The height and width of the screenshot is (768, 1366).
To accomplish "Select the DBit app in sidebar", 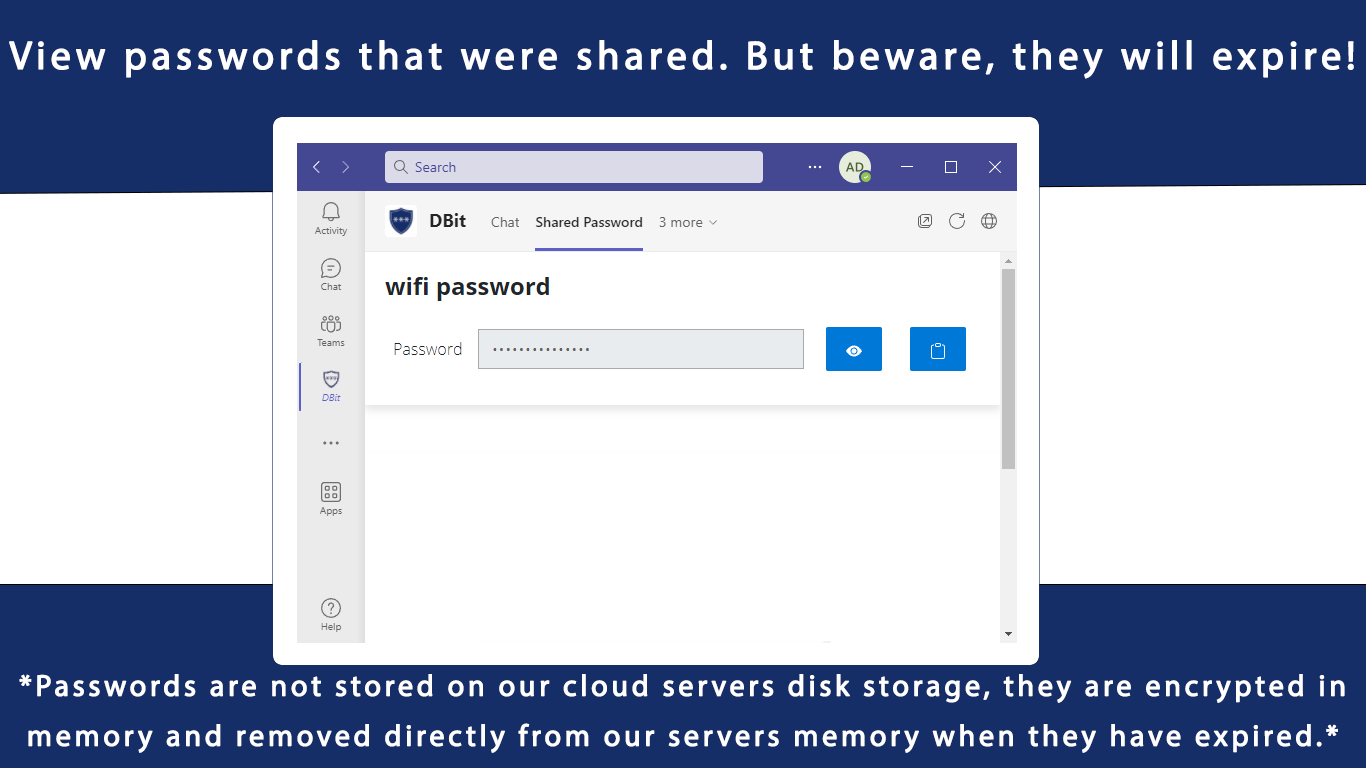I will click(x=331, y=385).
